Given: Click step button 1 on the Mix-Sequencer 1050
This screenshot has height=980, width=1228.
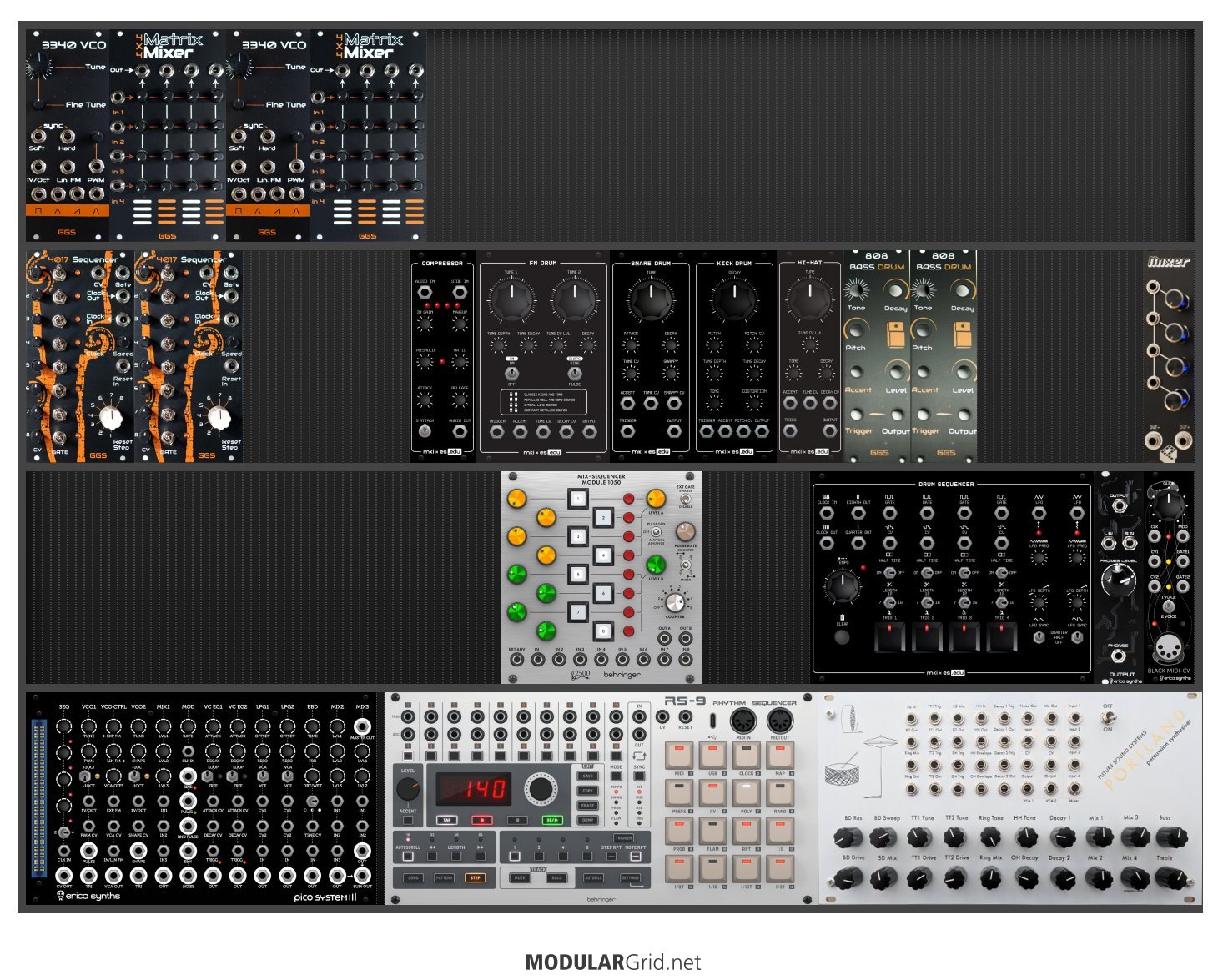Looking at the screenshot, I should click(577, 500).
